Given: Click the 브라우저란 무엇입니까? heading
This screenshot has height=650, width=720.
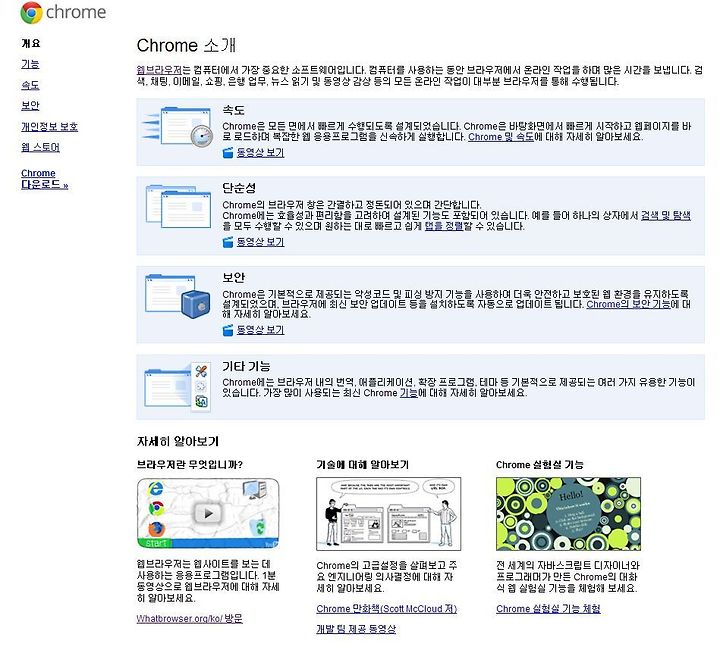Looking at the screenshot, I should tap(190, 465).
